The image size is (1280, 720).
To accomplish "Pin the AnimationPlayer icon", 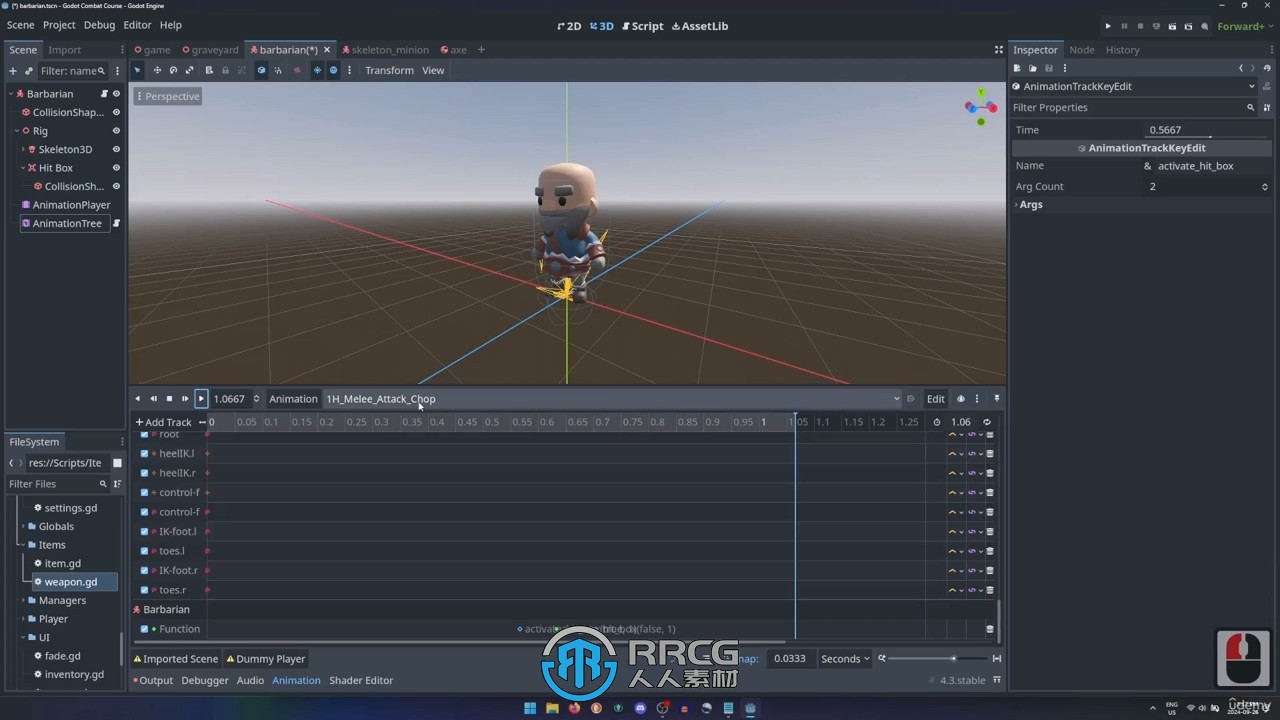I will pos(996,399).
